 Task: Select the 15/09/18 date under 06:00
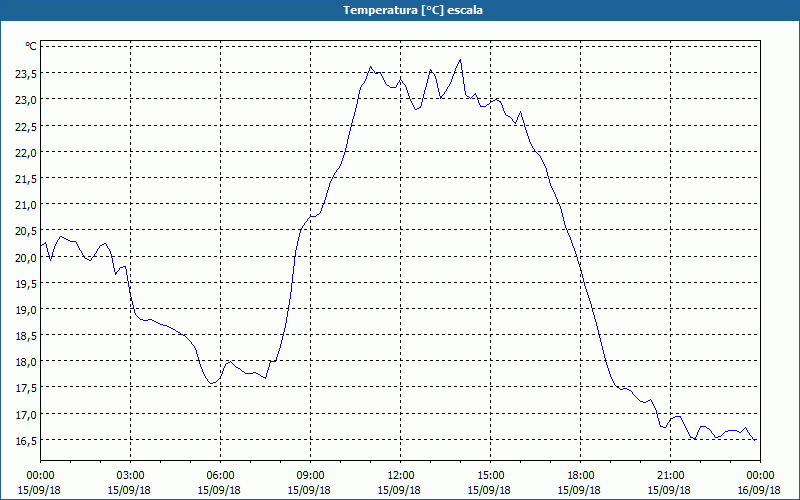pos(219,490)
